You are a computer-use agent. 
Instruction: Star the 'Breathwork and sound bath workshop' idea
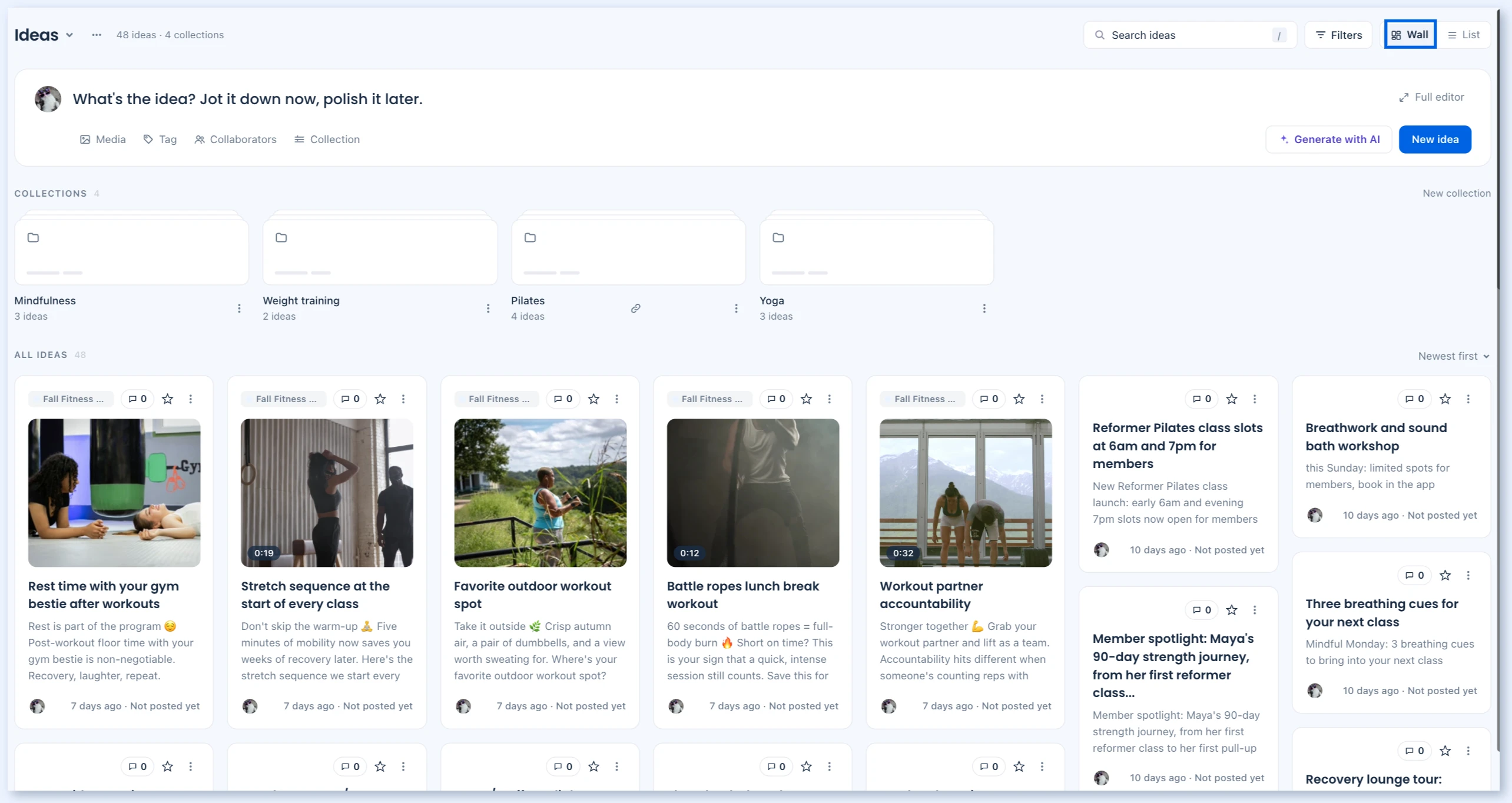(1445, 399)
